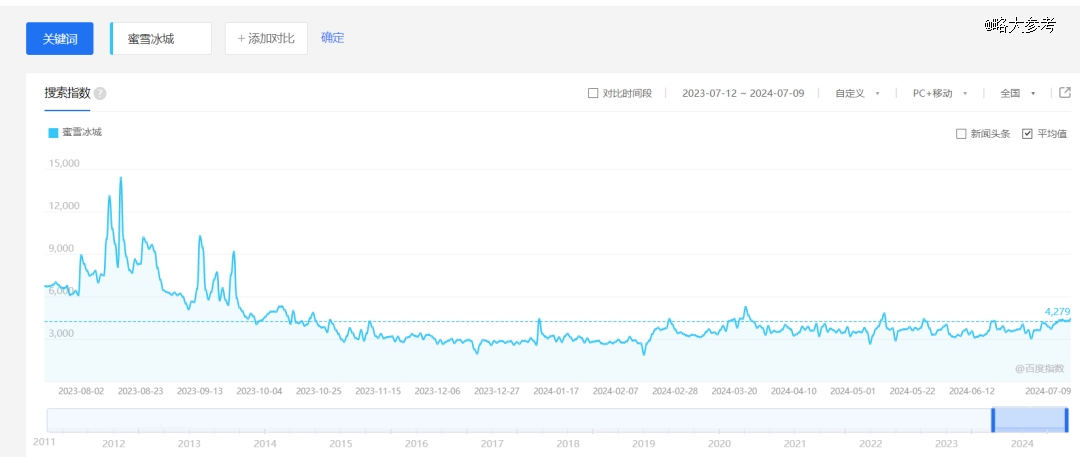The width and height of the screenshot is (1080, 457).
Task: Expand the PC+移动 device dropdown
Action: [x=940, y=93]
